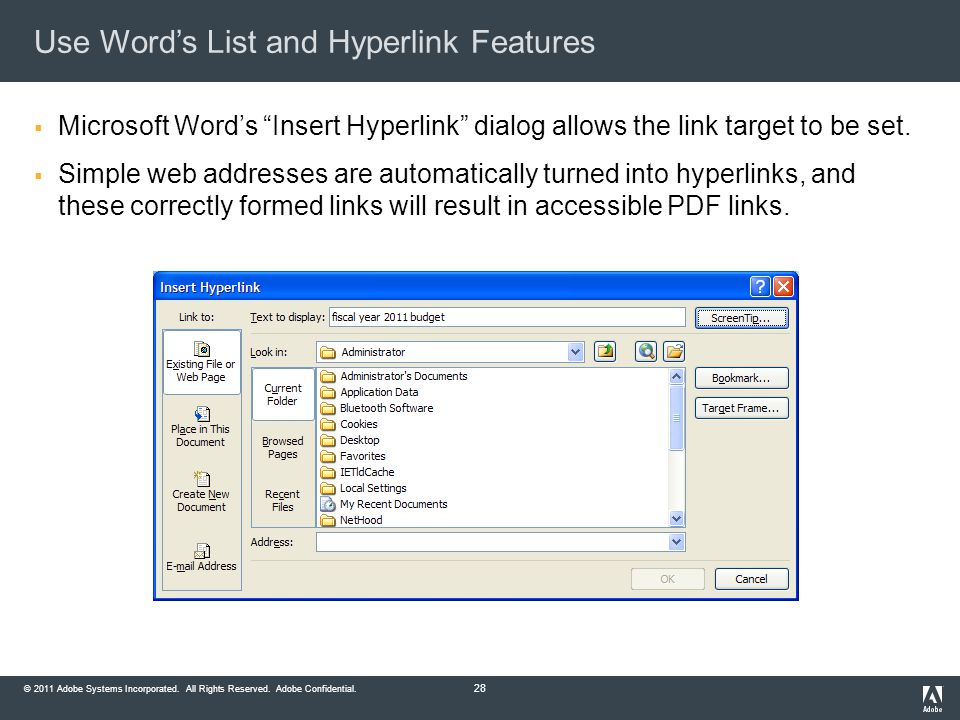Select the Local Settings folder

coord(364,488)
